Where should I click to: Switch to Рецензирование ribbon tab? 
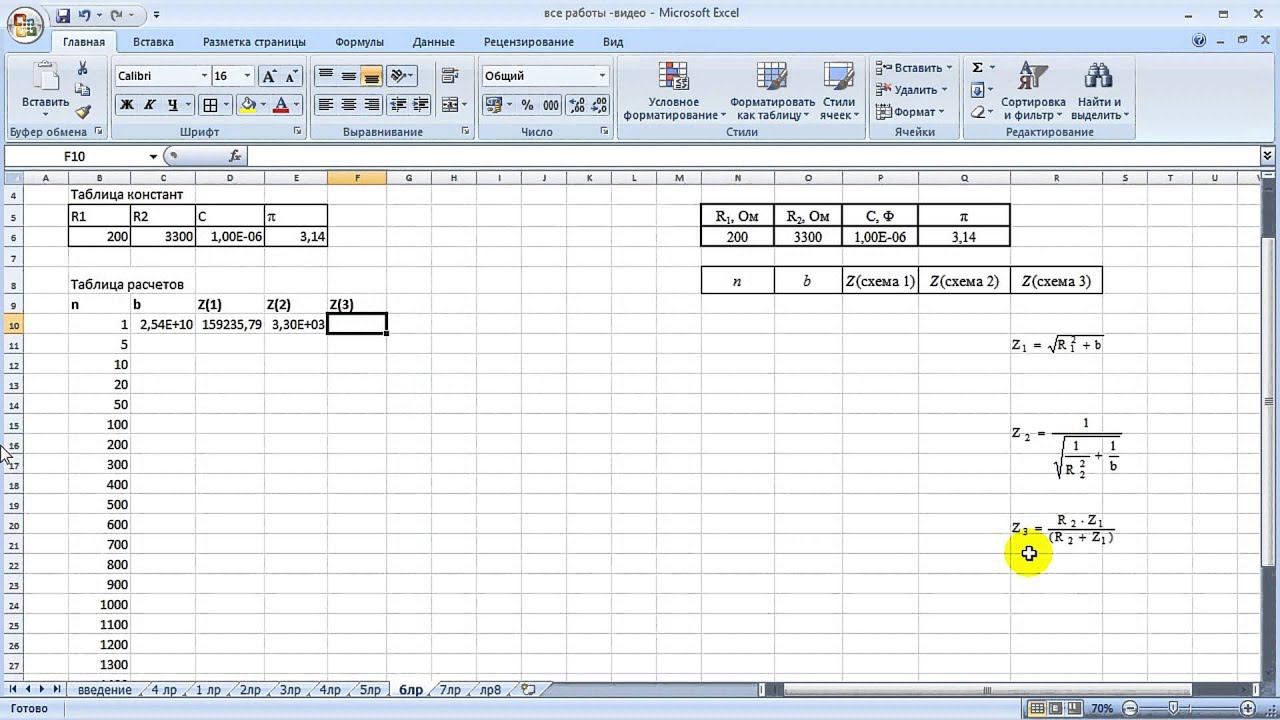tap(528, 42)
